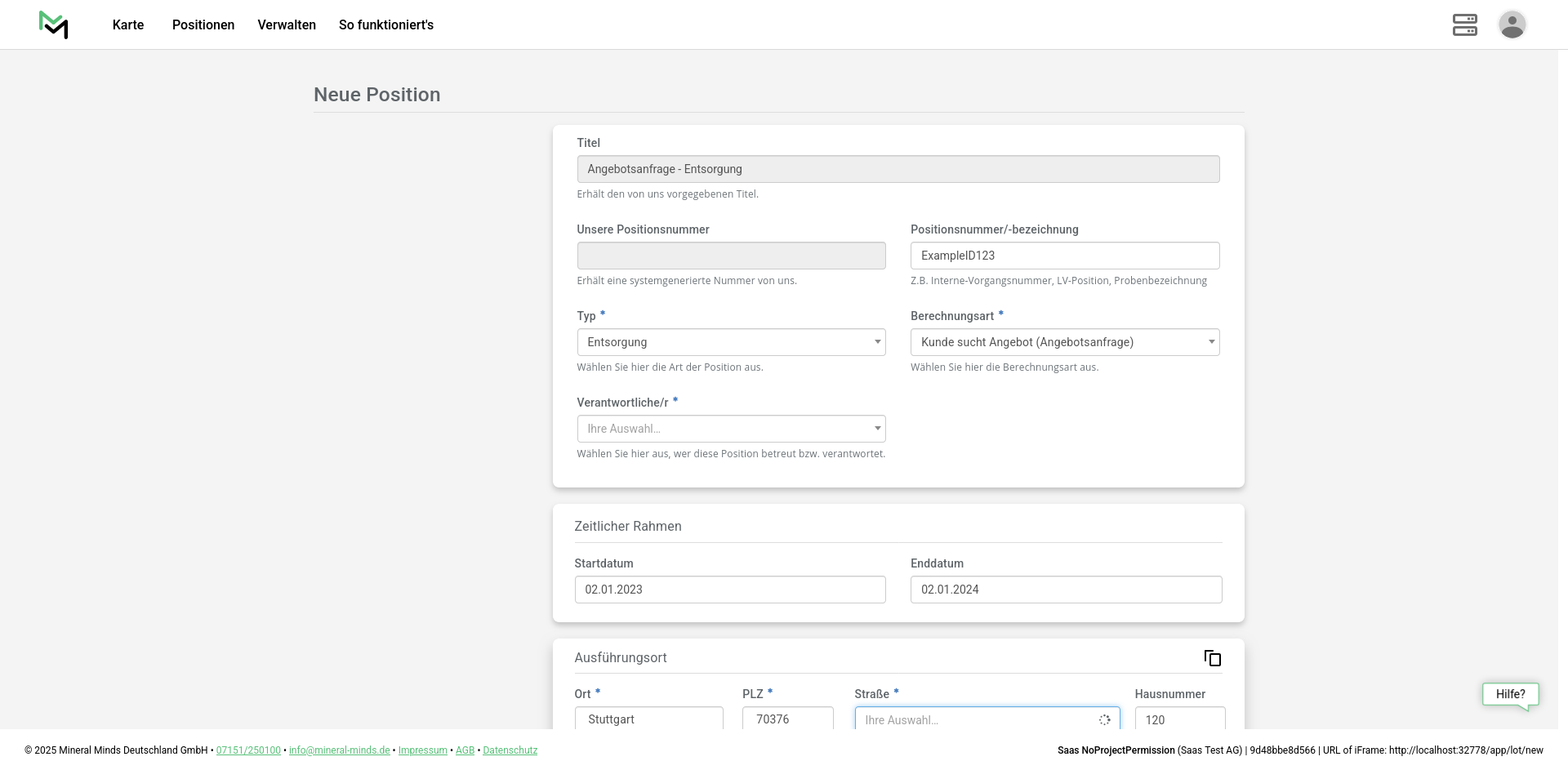Focus the Enddatum date field
This screenshot has width=1568, height=770.
1065,590
